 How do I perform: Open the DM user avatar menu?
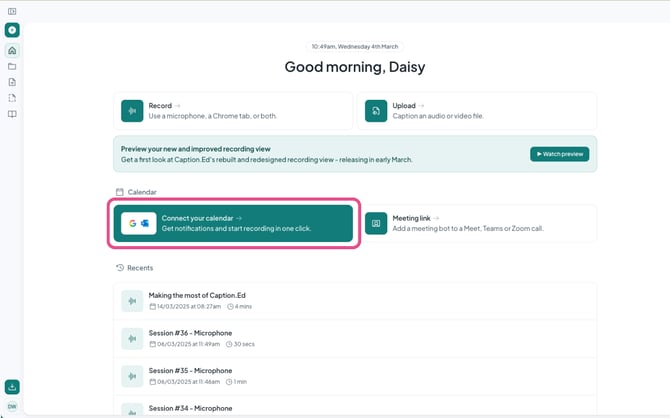click(x=12, y=406)
